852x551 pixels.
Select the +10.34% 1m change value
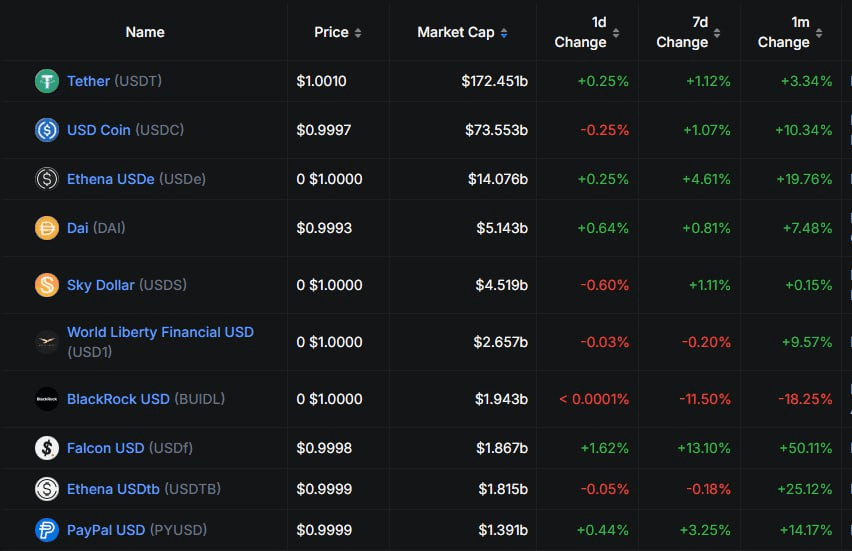coord(804,130)
